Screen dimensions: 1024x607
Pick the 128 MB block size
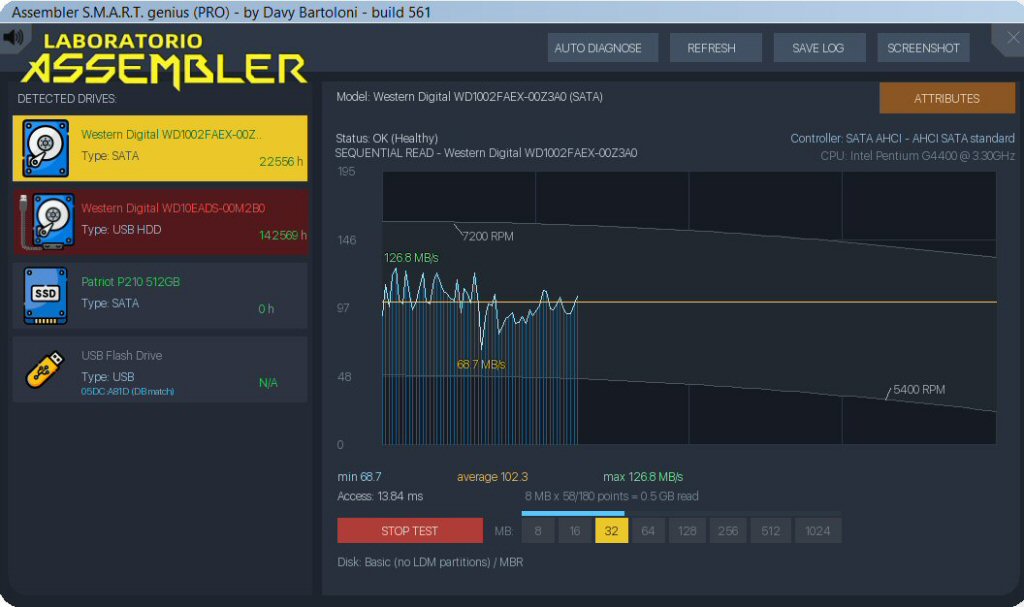pyautogui.click(x=687, y=531)
